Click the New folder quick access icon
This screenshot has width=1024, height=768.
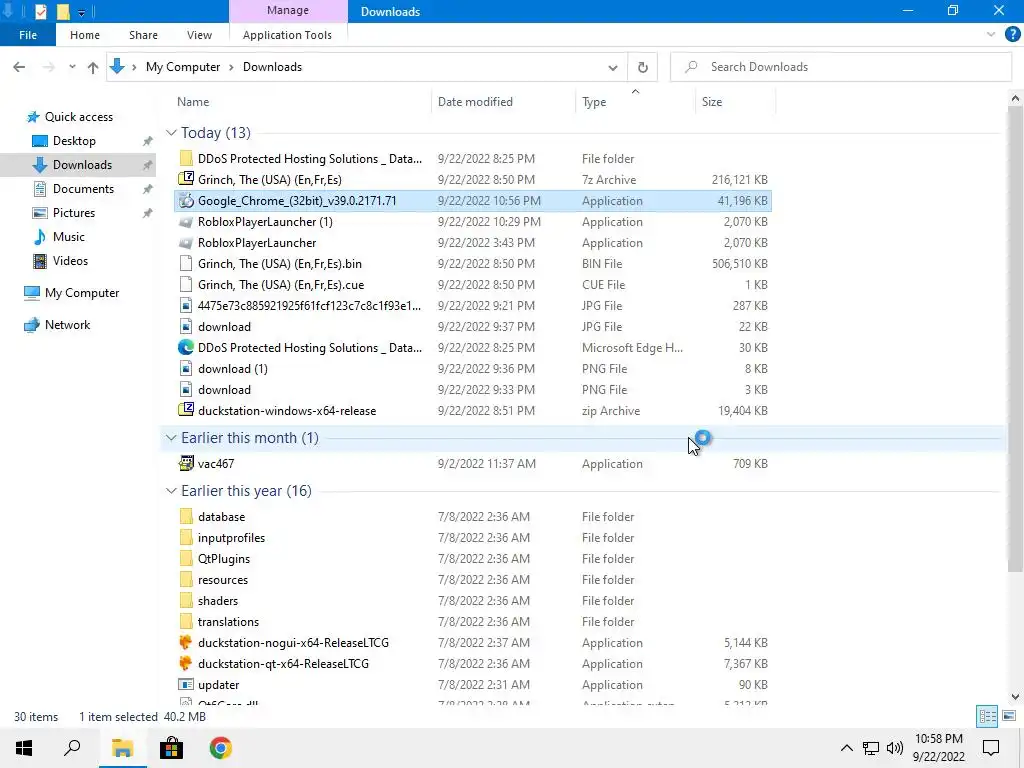[x=63, y=11]
